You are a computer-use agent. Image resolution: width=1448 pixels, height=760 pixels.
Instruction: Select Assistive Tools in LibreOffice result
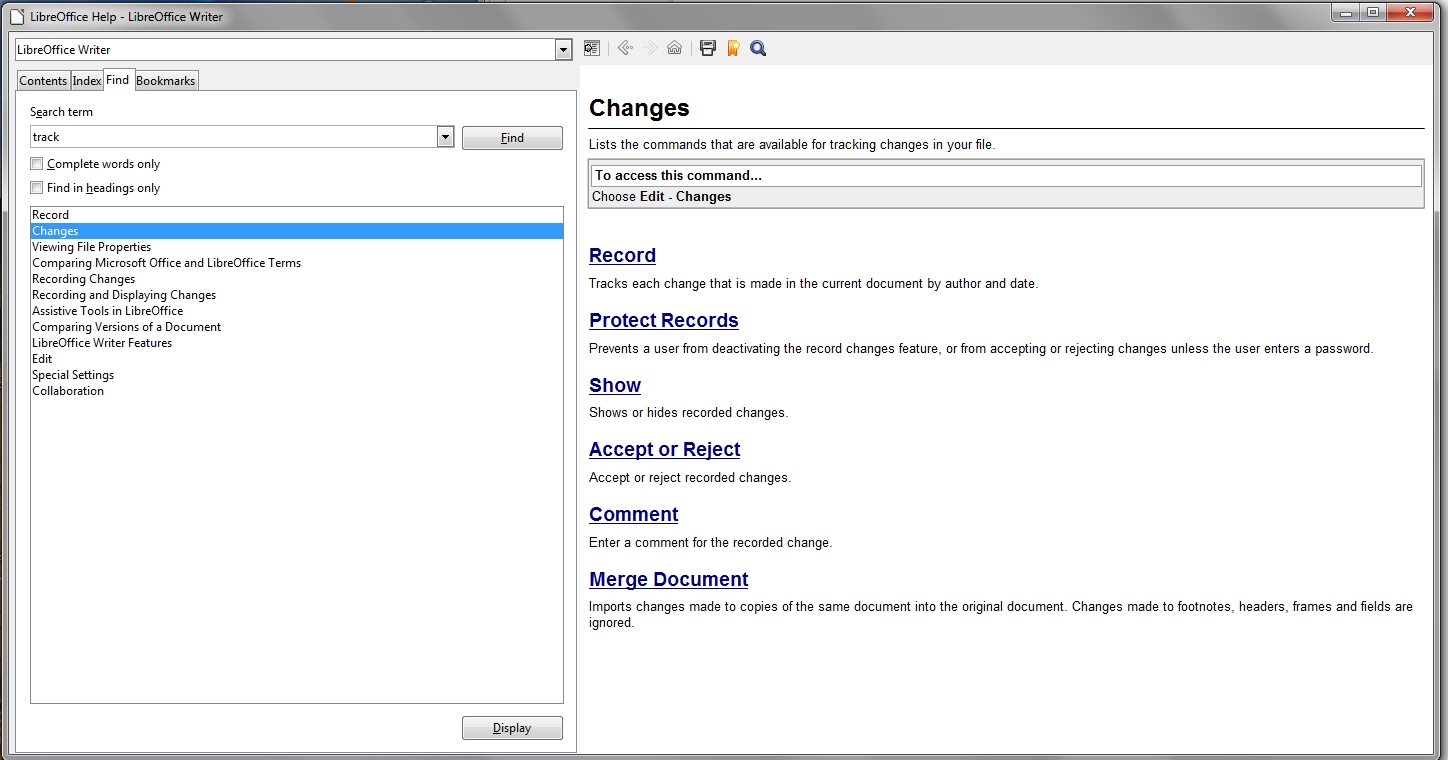click(x=297, y=311)
